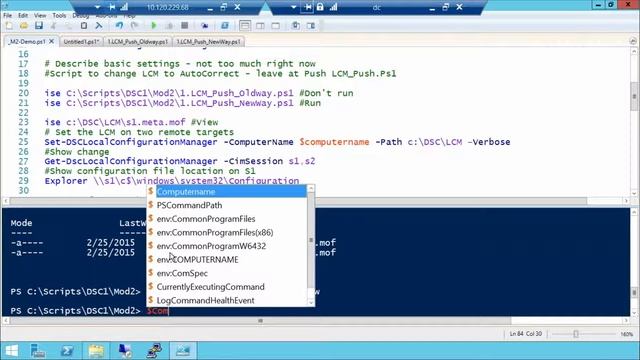Click the script pane vertical scrollbar
This screenshot has width=640, height=360.
[x=634, y=97]
